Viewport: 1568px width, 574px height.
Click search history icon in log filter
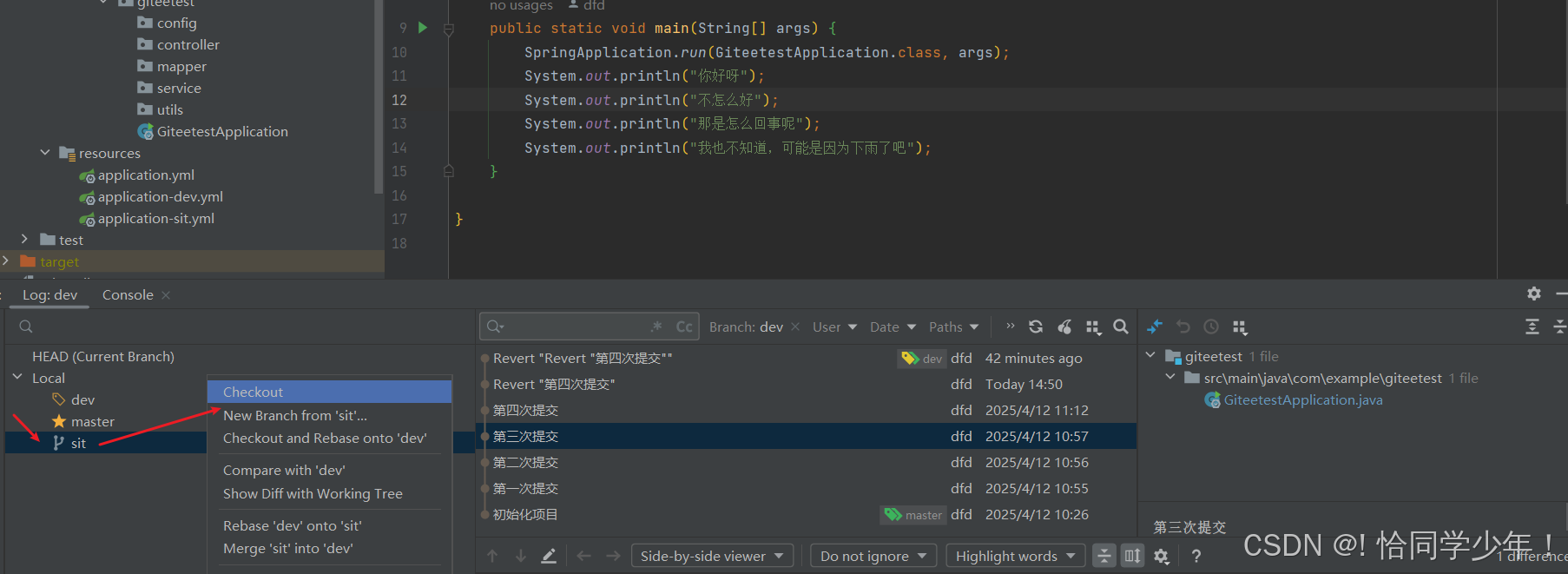coord(496,327)
